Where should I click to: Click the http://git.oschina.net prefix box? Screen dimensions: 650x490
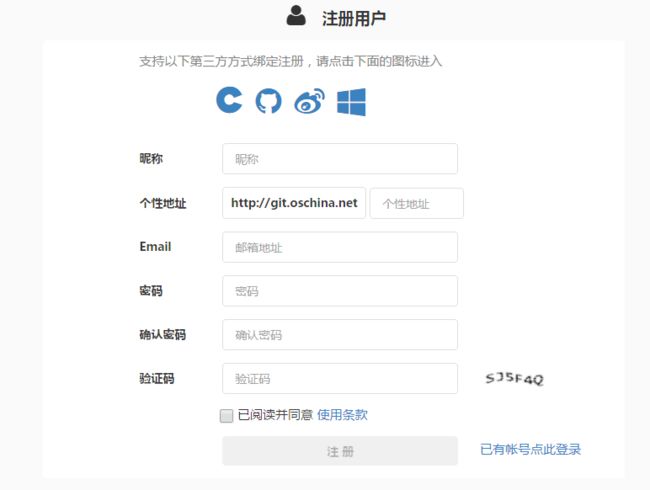pos(294,203)
